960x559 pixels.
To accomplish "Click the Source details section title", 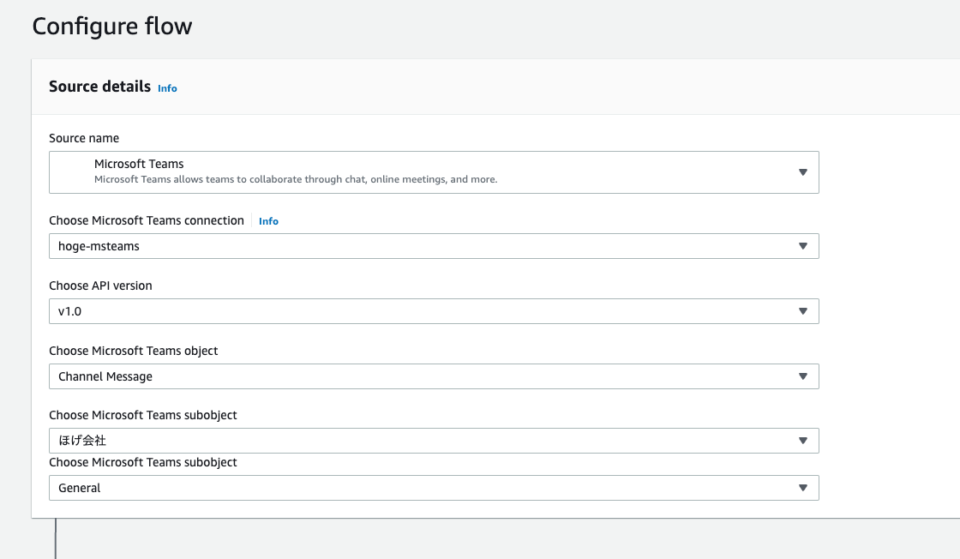I will (100, 86).
